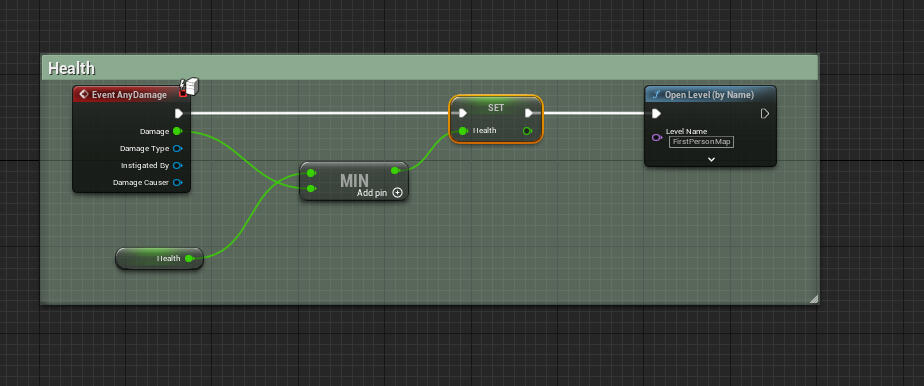The width and height of the screenshot is (924, 386).
Task: Click the authority-only server icon on AnyDamage
Action: point(192,86)
